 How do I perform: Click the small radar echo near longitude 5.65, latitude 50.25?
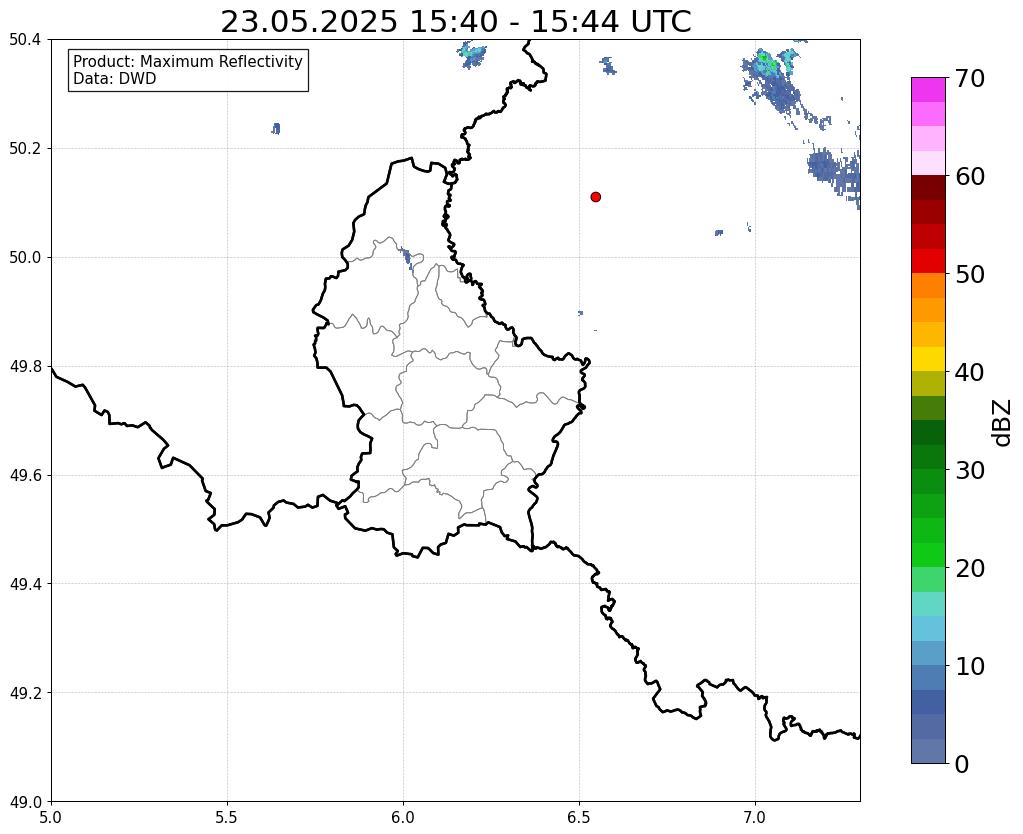coord(276,128)
